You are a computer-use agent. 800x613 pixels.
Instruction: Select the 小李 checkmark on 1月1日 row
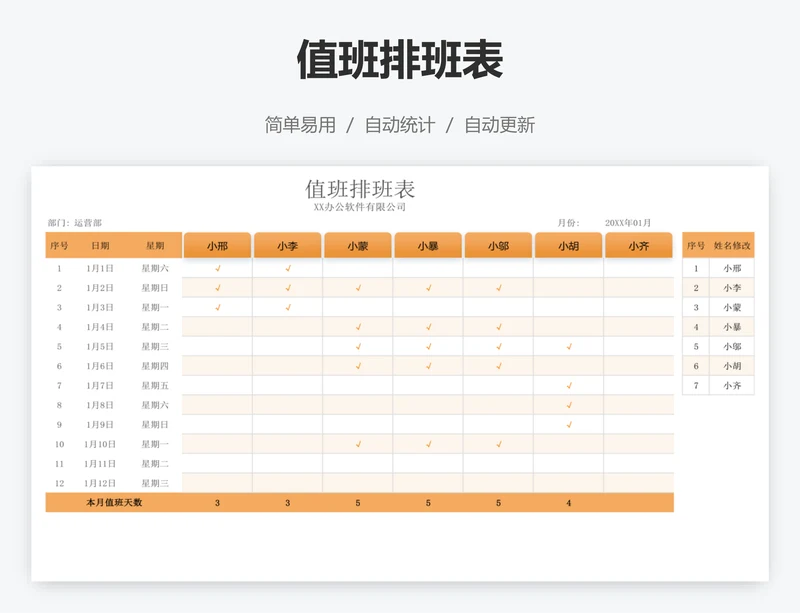[x=288, y=268]
